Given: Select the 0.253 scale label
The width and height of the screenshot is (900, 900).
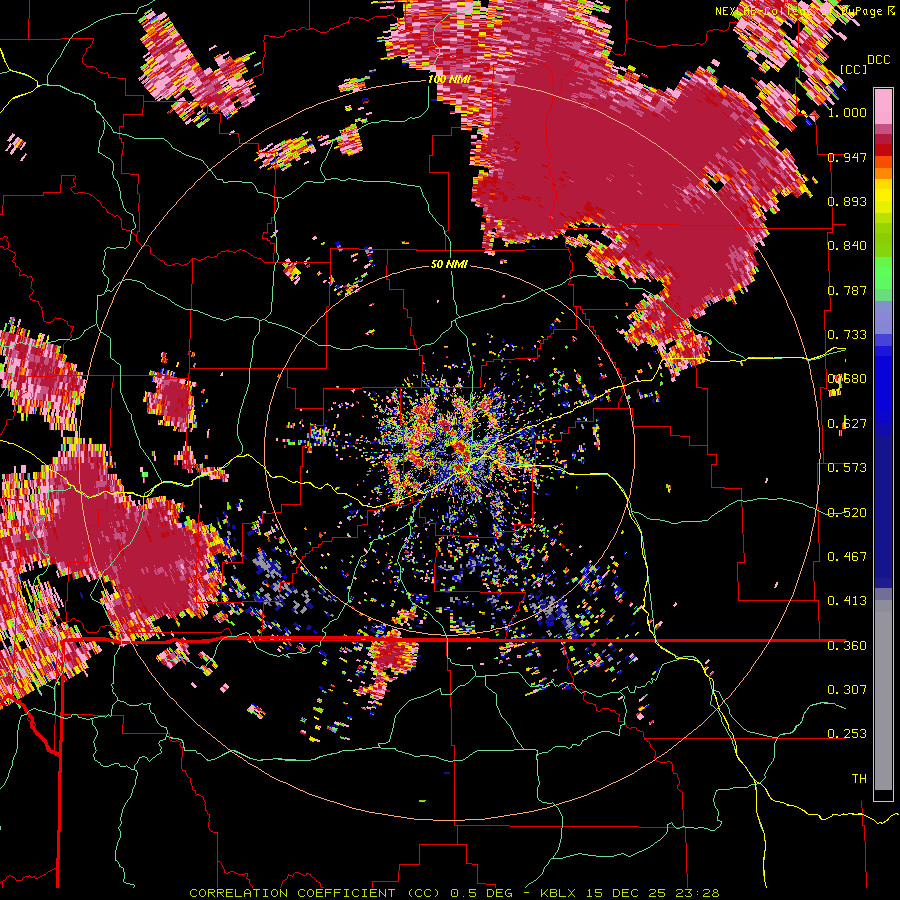Looking at the screenshot, I should coord(847,734).
